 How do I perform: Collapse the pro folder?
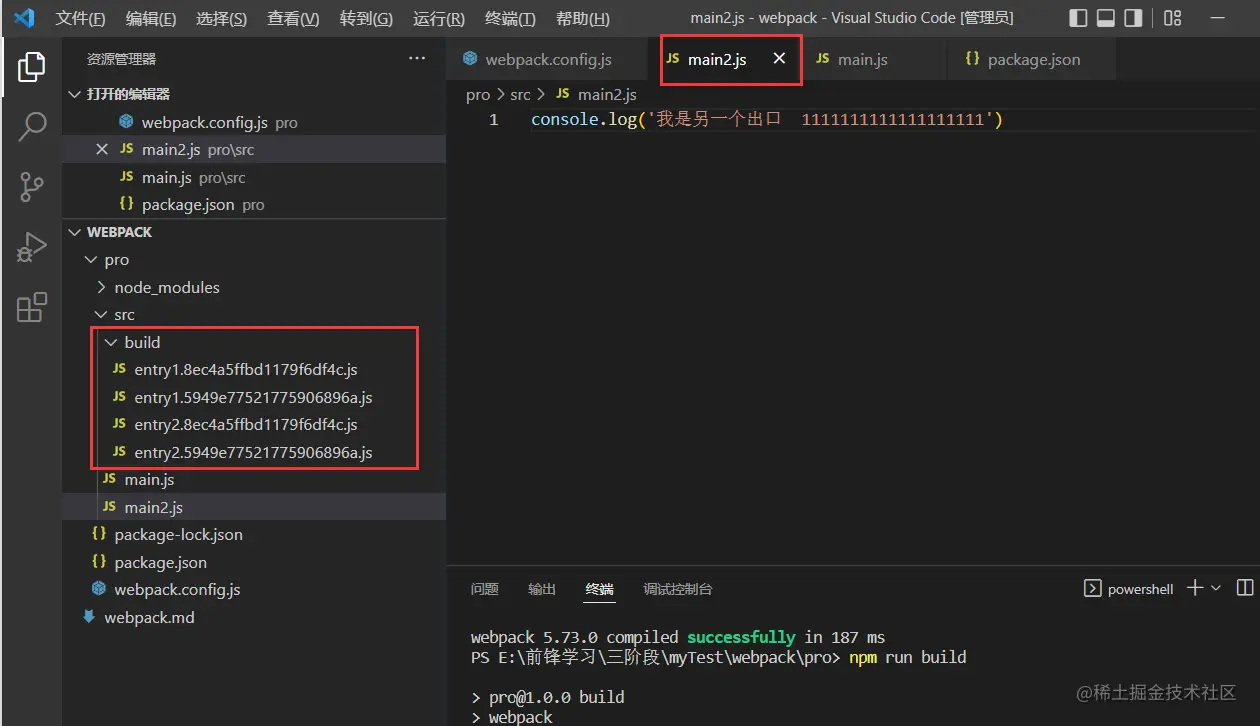pyautogui.click(x=254, y=260)
